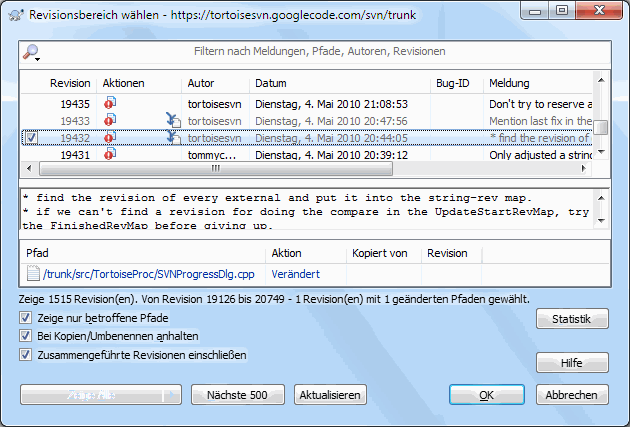
Task: Click the 'Kopiert von' column header
Action: click(384, 253)
